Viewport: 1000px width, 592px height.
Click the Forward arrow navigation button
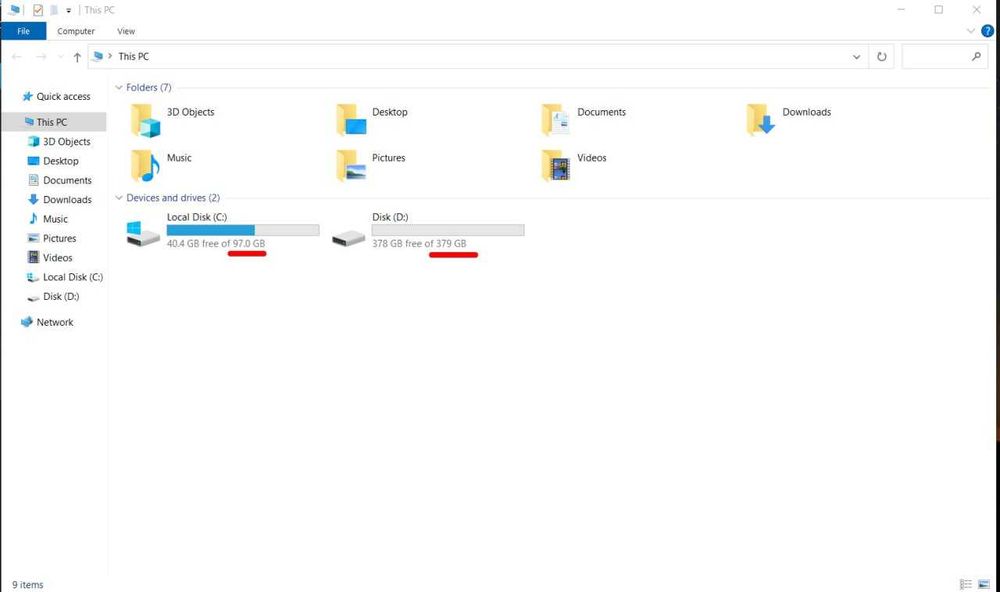41,57
